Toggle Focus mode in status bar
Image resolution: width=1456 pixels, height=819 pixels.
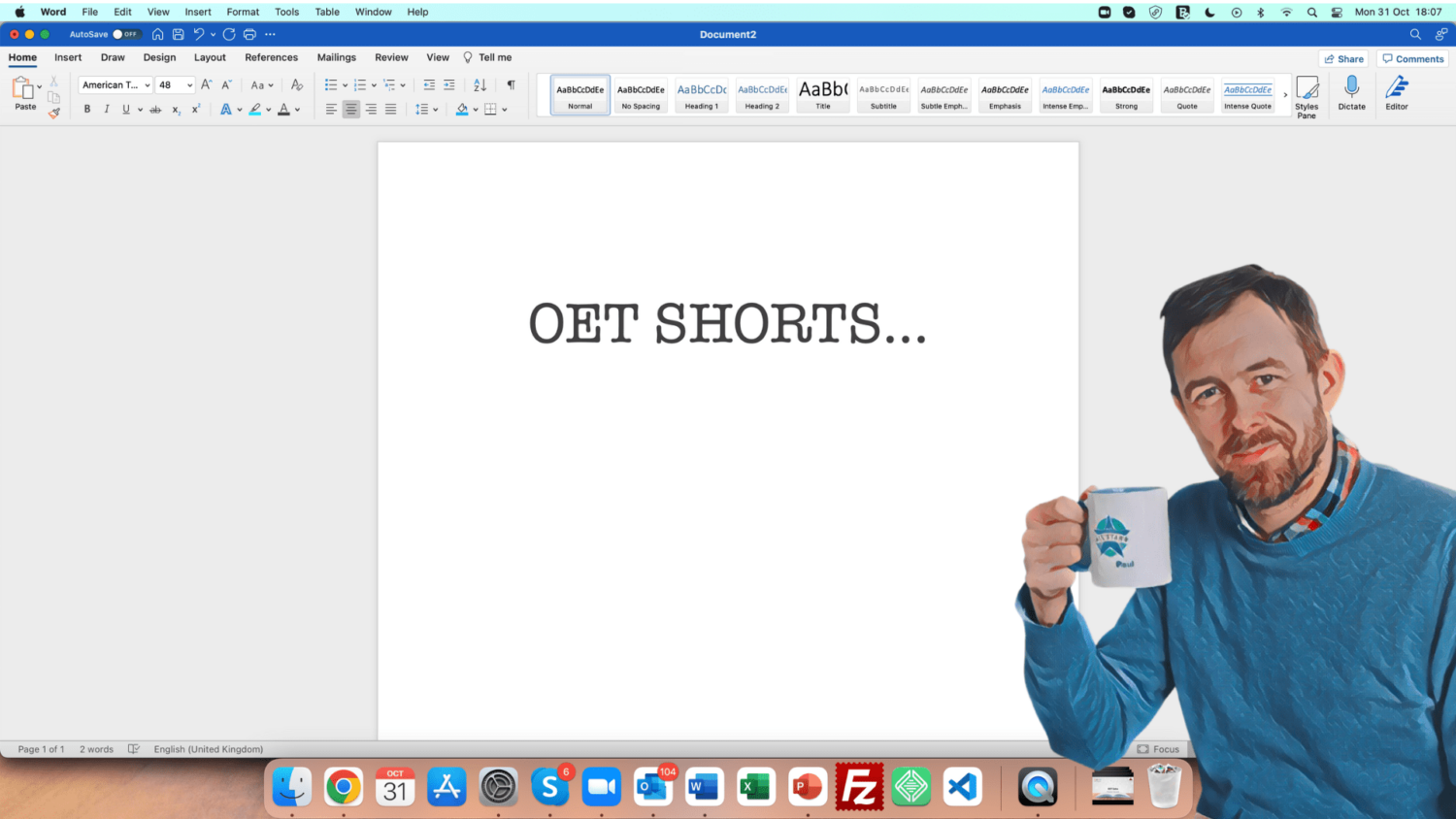coord(1158,749)
